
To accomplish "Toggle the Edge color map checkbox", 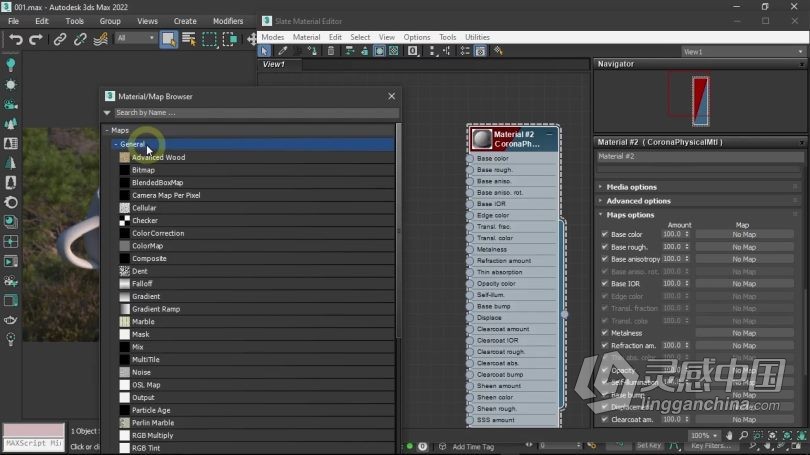I will [604, 296].
